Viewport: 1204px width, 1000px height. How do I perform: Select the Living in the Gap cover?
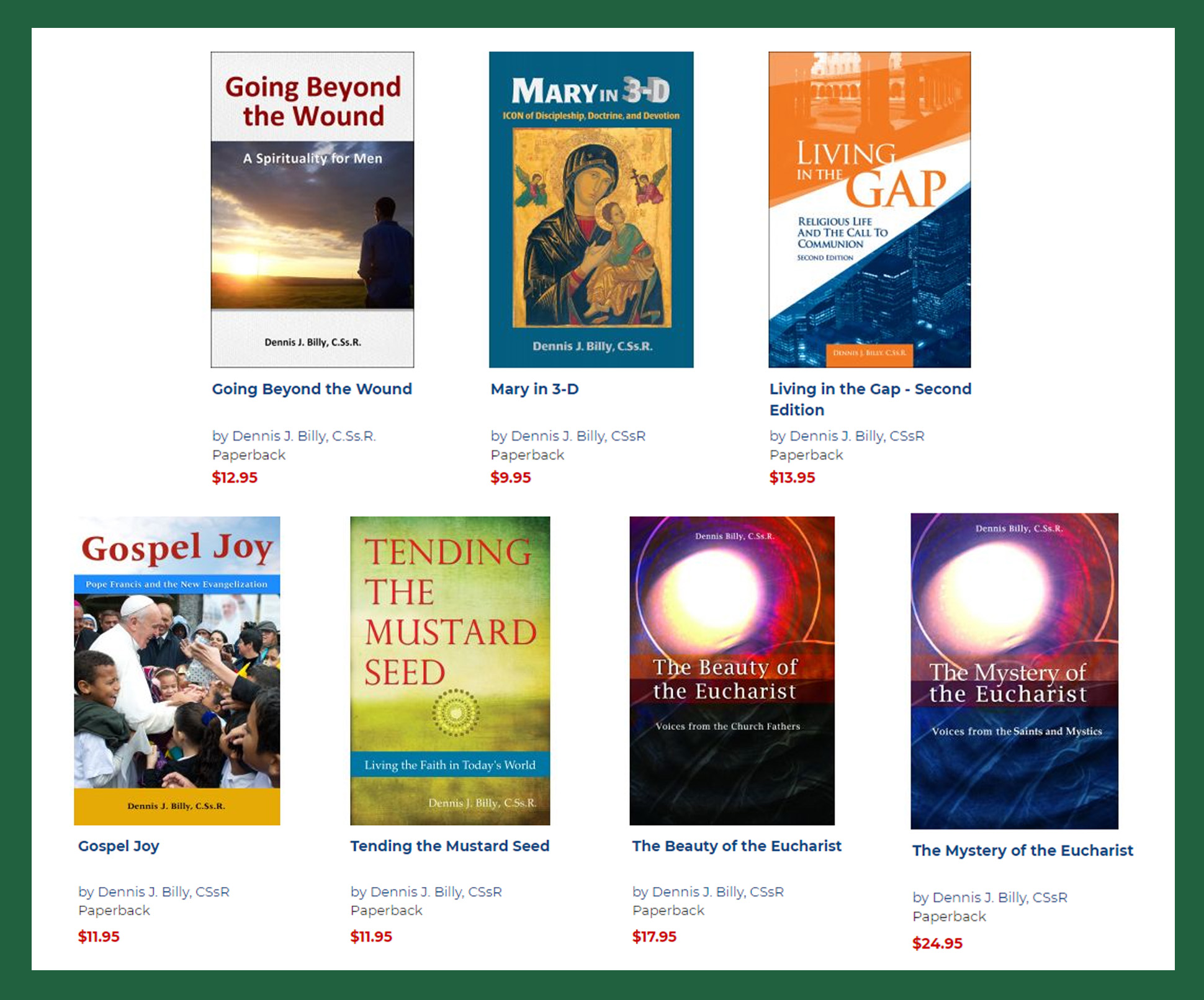[x=869, y=210]
